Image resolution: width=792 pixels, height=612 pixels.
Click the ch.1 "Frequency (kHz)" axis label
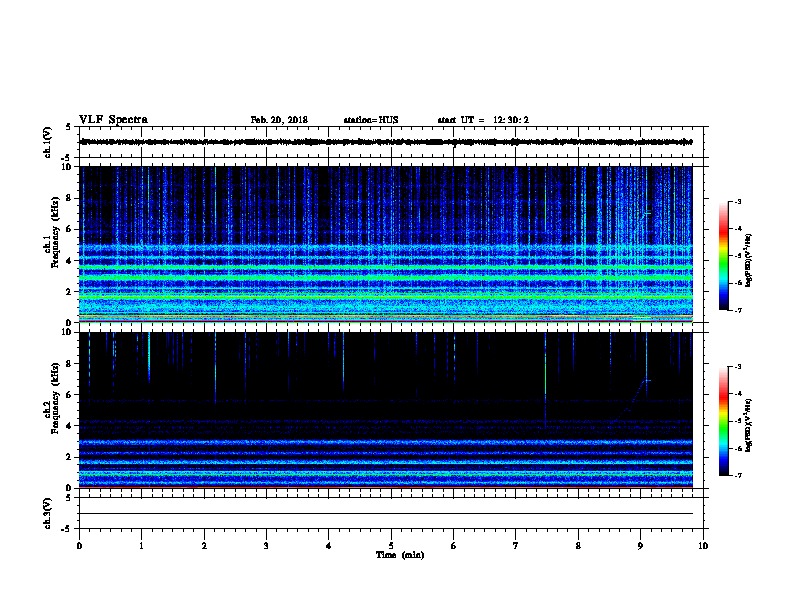[55, 232]
